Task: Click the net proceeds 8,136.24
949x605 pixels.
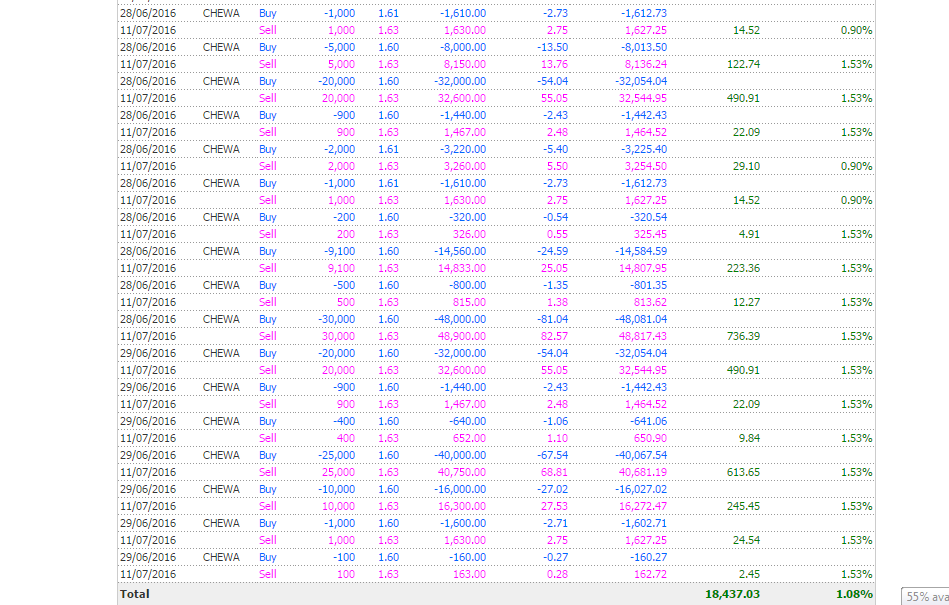Action: click(x=646, y=64)
